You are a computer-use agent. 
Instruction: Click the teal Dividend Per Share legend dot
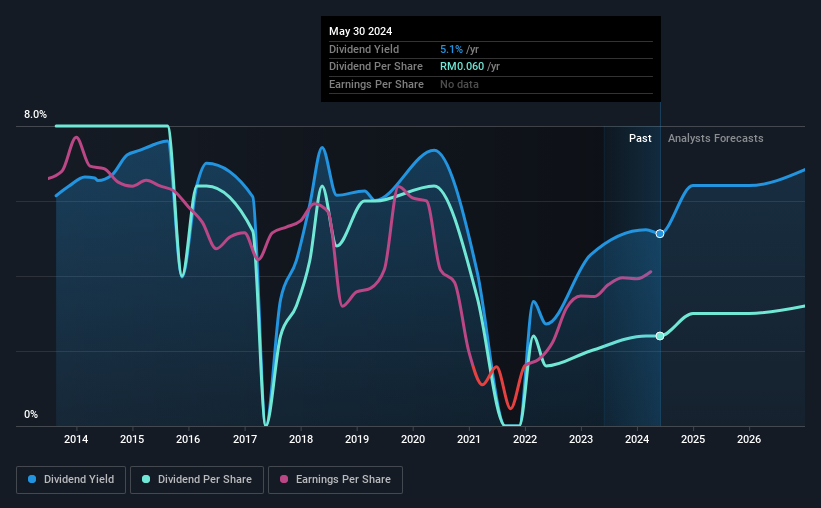tap(146, 479)
